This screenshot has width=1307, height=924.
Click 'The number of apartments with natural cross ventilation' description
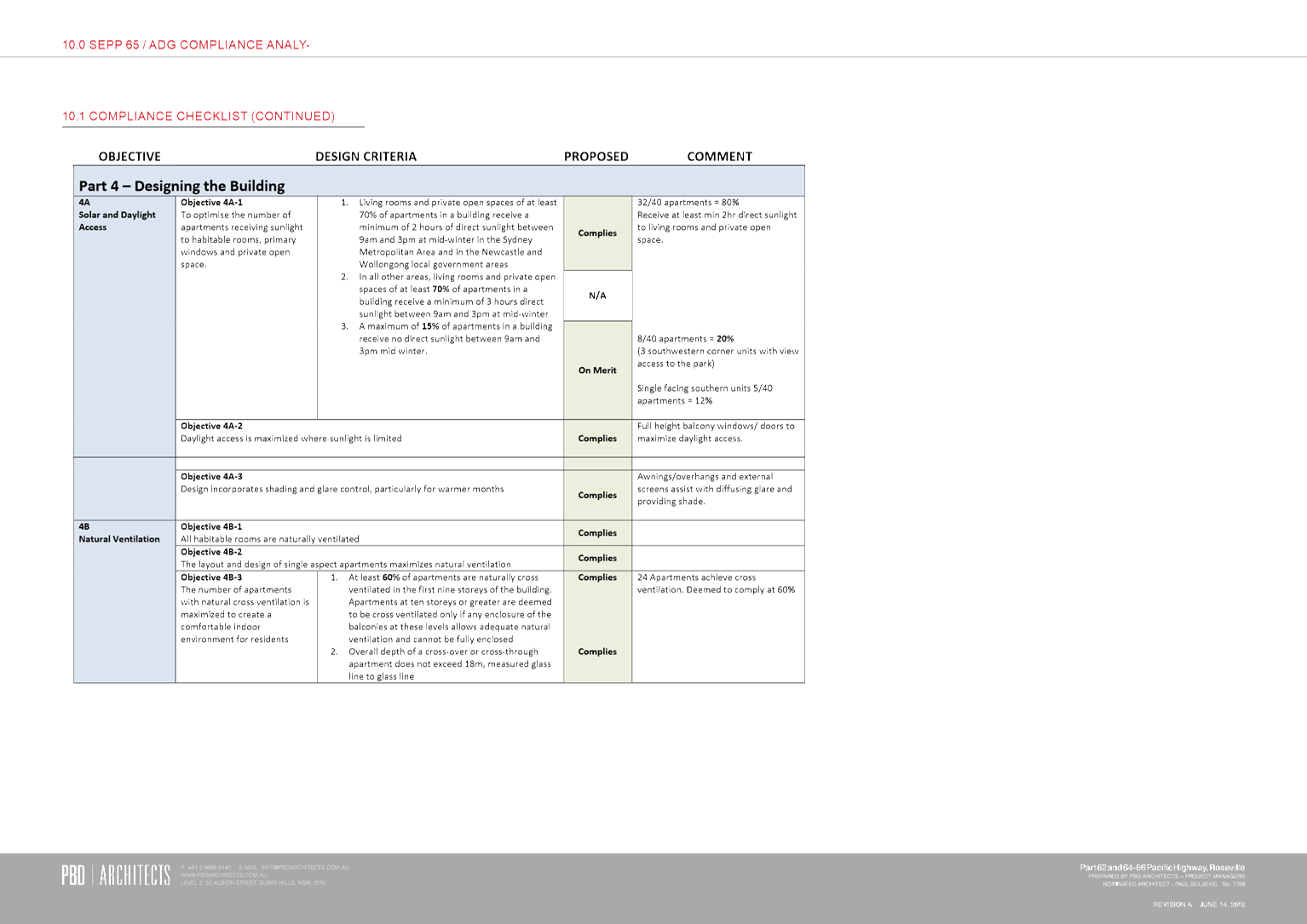(x=245, y=614)
